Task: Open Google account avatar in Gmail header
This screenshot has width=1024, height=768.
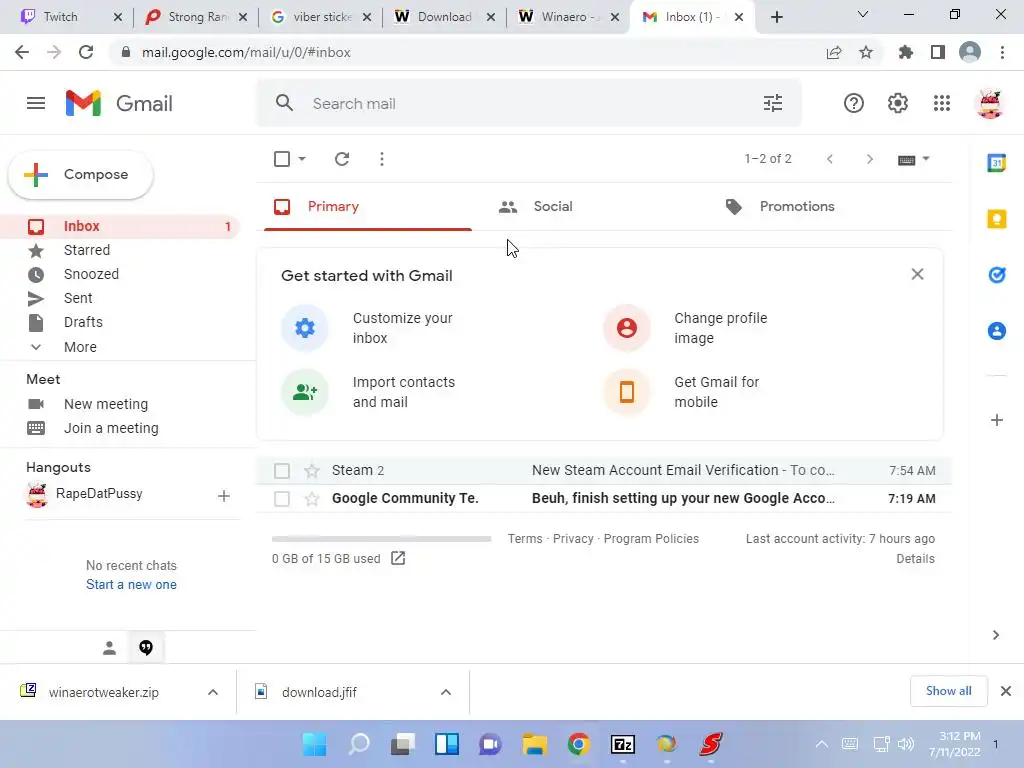Action: coord(989,103)
